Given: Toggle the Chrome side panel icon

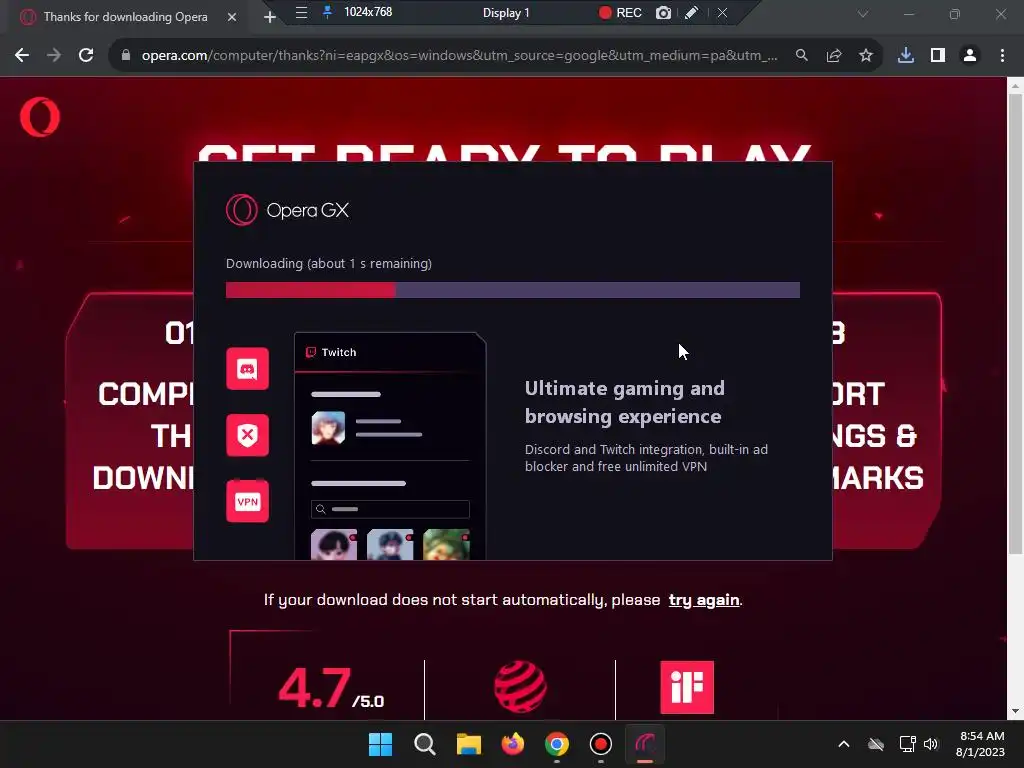Looking at the screenshot, I should coord(937,56).
